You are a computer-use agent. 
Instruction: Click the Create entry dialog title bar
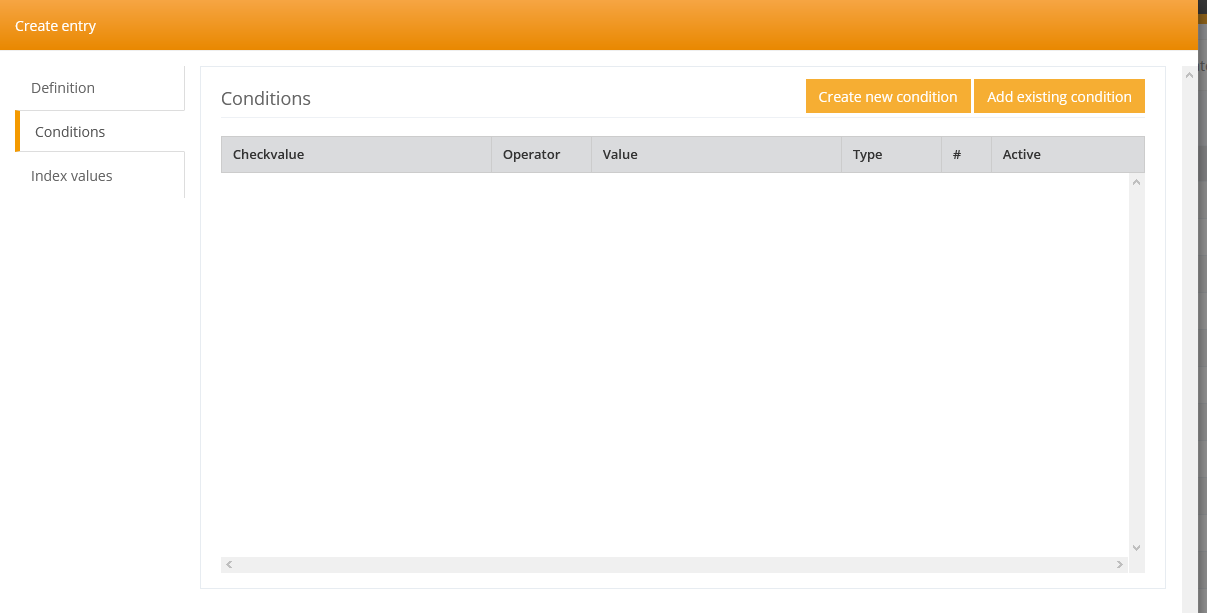(598, 25)
